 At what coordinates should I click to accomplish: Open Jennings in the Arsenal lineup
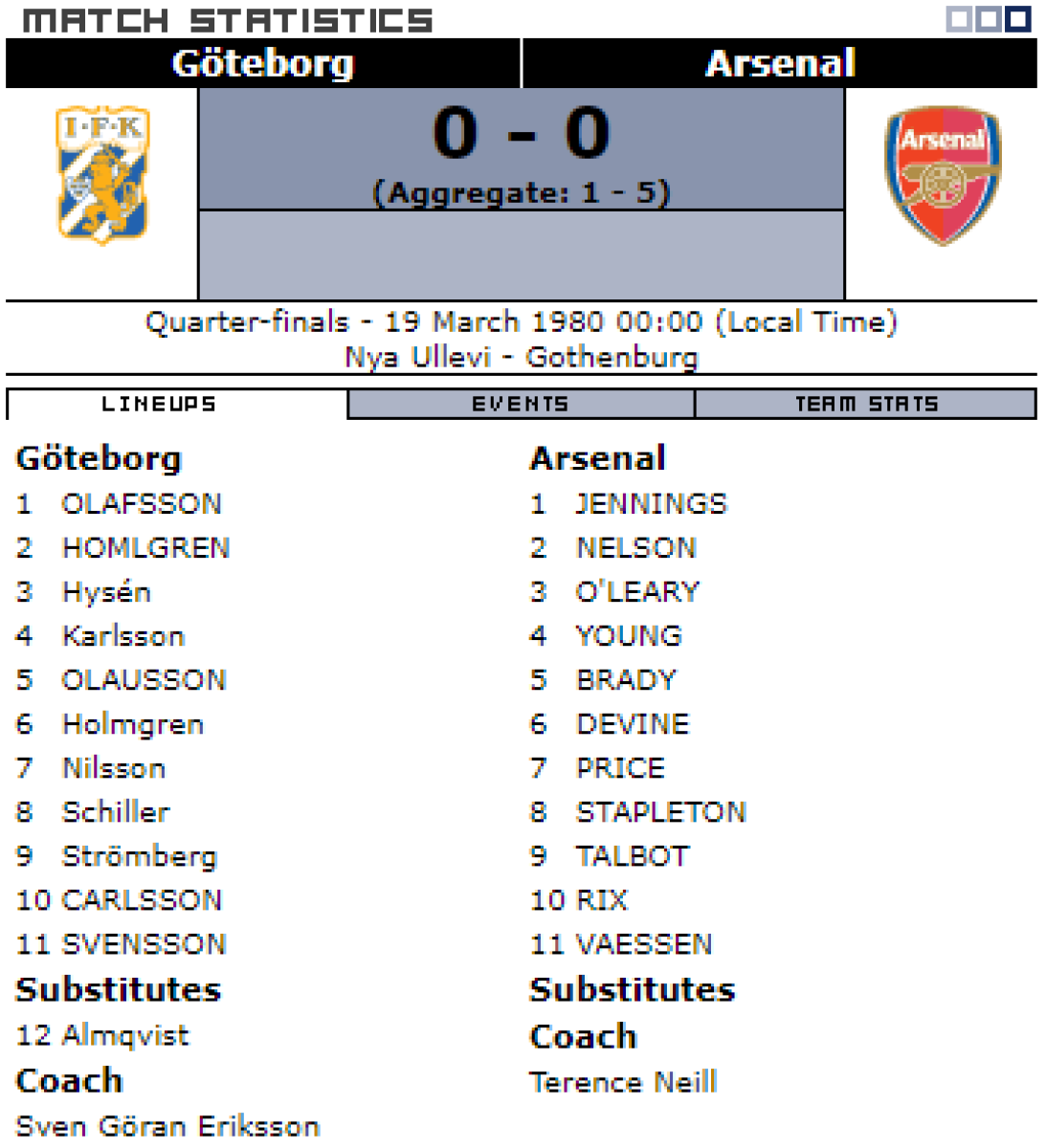pyautogui.click(x=651, y=504)
